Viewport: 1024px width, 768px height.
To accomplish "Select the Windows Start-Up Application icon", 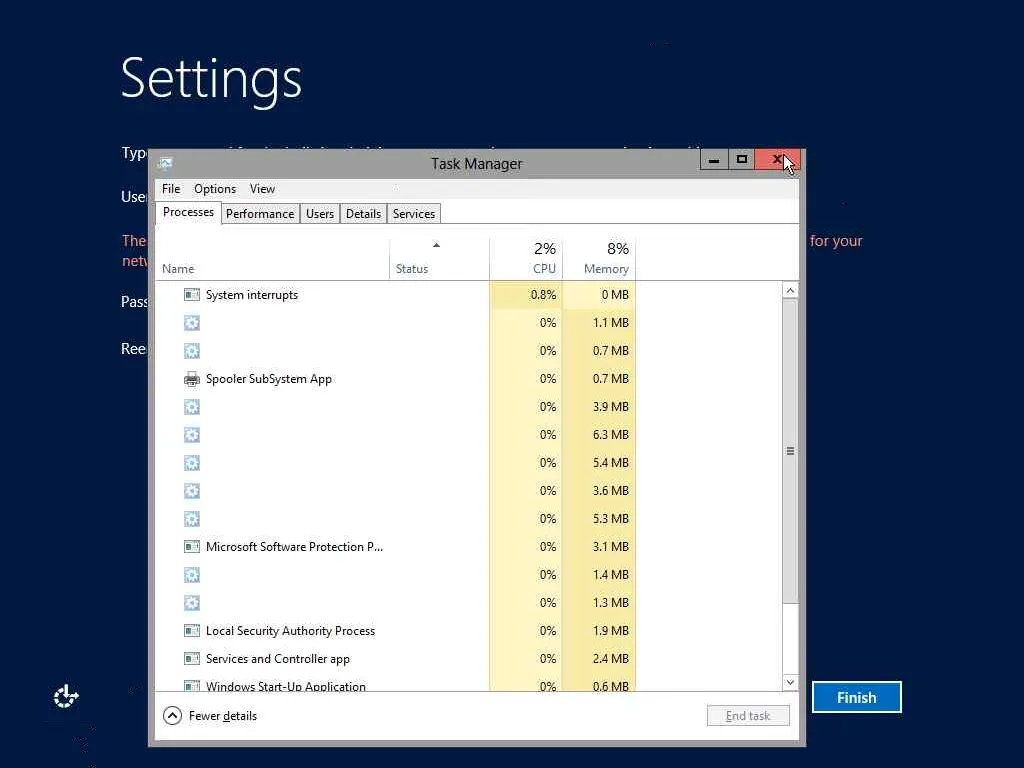I will [191, 686].
